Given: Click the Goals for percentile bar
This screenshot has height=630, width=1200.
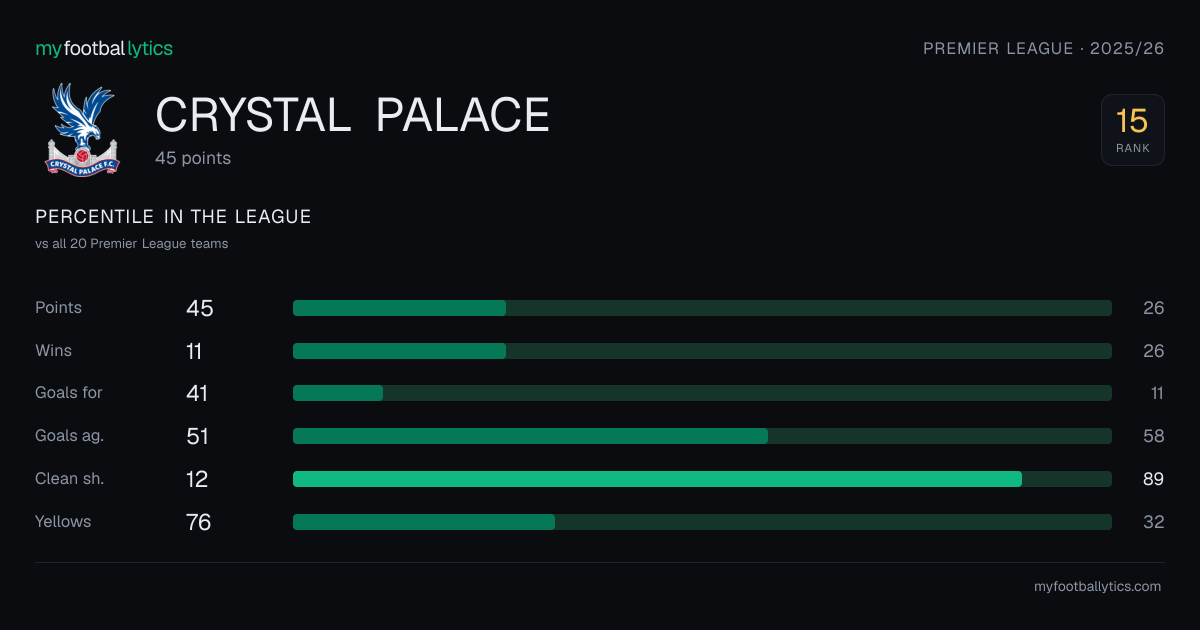Looking at the screenshot, I should pyautogui.click(x=702, y=393).
